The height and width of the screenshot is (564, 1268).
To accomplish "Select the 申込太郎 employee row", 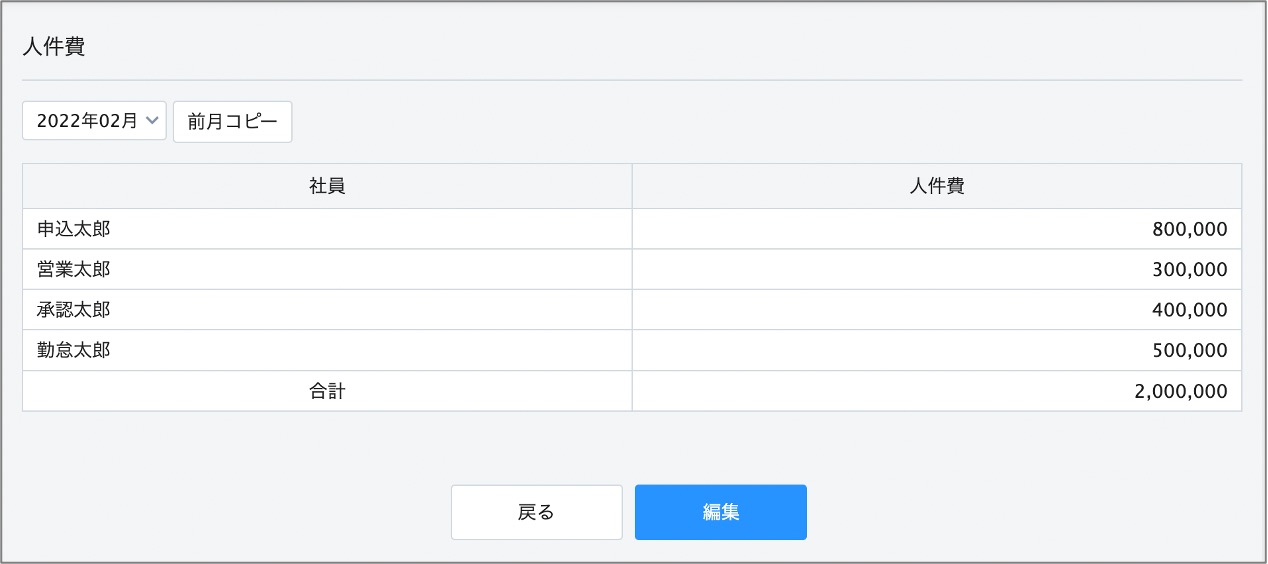I will click(632, 229).
